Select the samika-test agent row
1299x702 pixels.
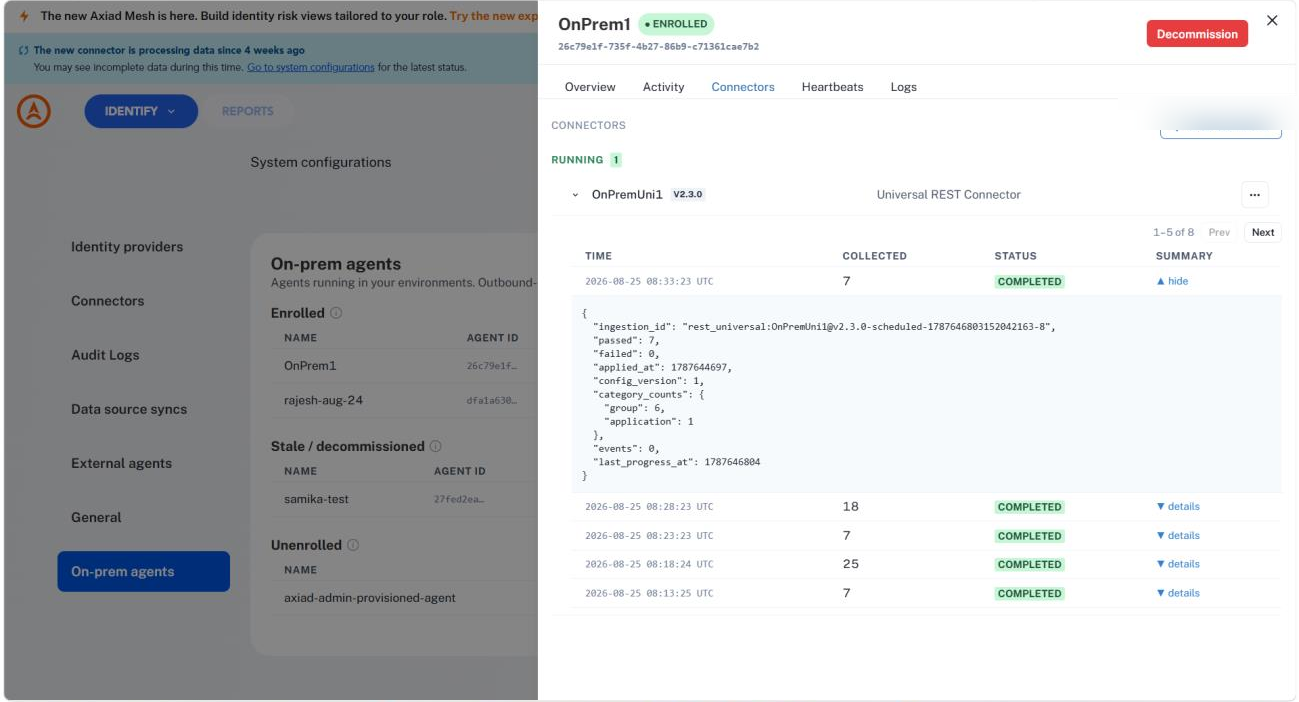click(x=404, y=499)
